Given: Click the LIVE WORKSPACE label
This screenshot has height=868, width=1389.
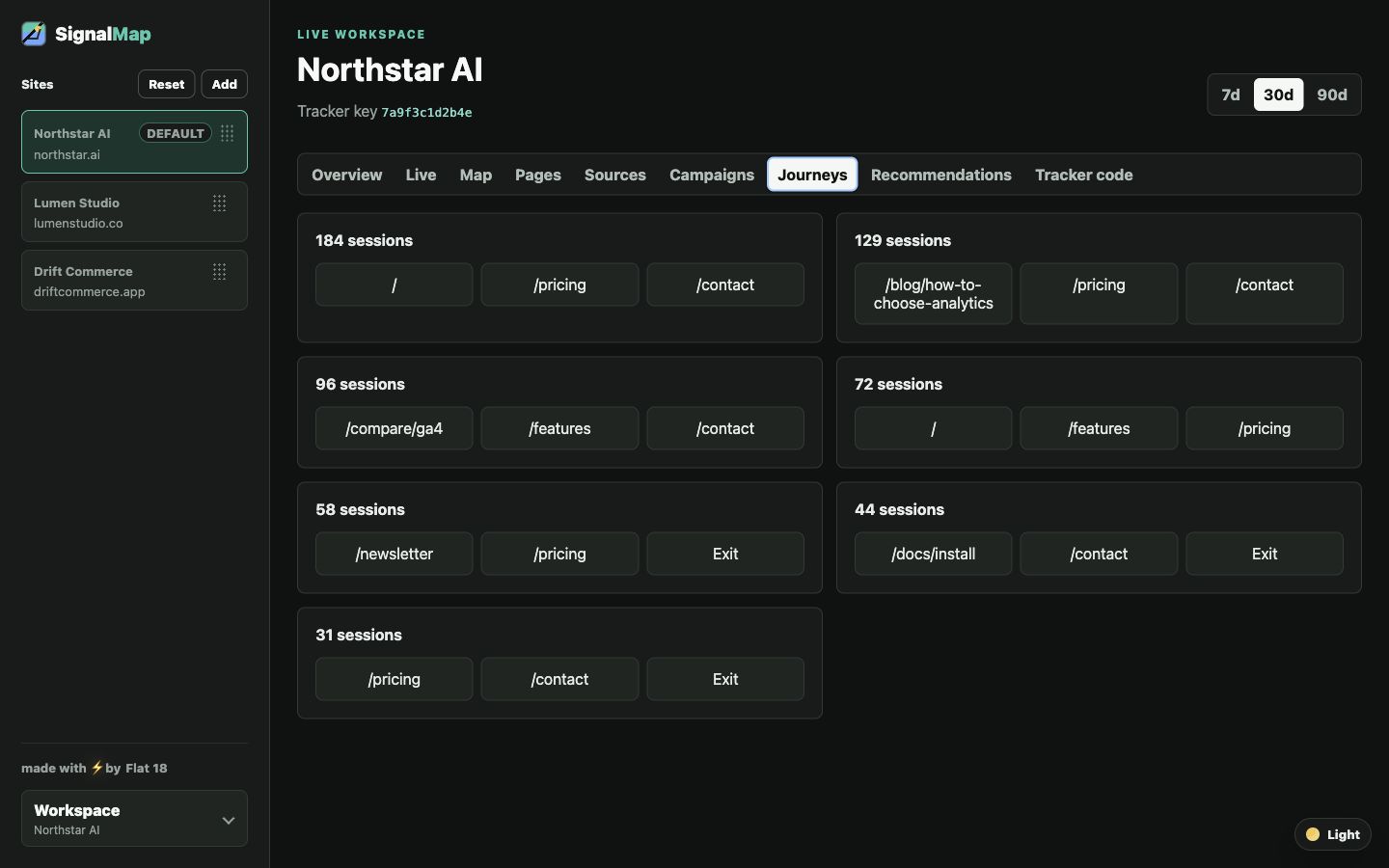Looking at the screenshot, I should pyautogui.click(x=361, y=34).
